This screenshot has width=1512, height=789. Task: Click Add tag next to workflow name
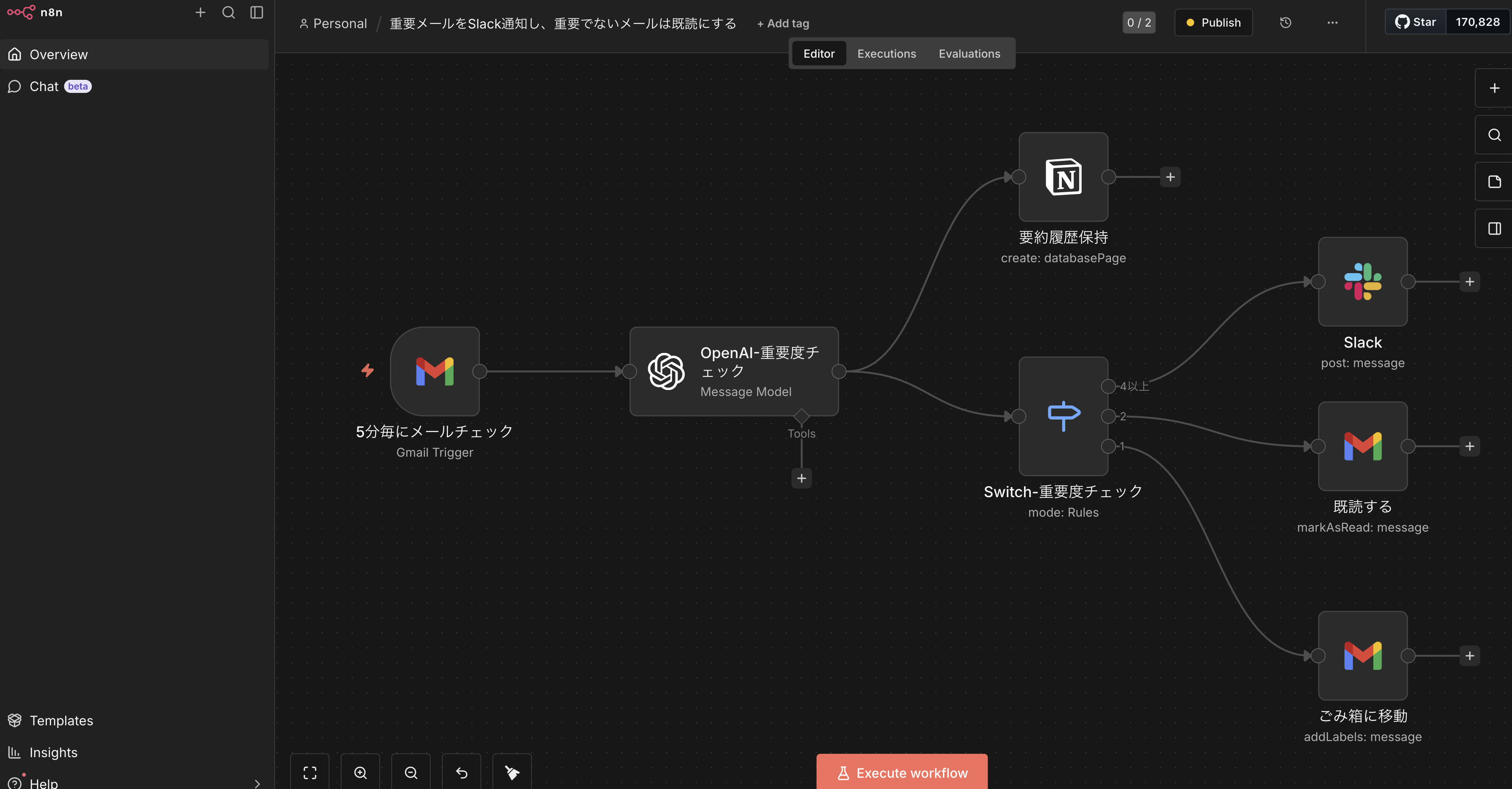(782, 24)
